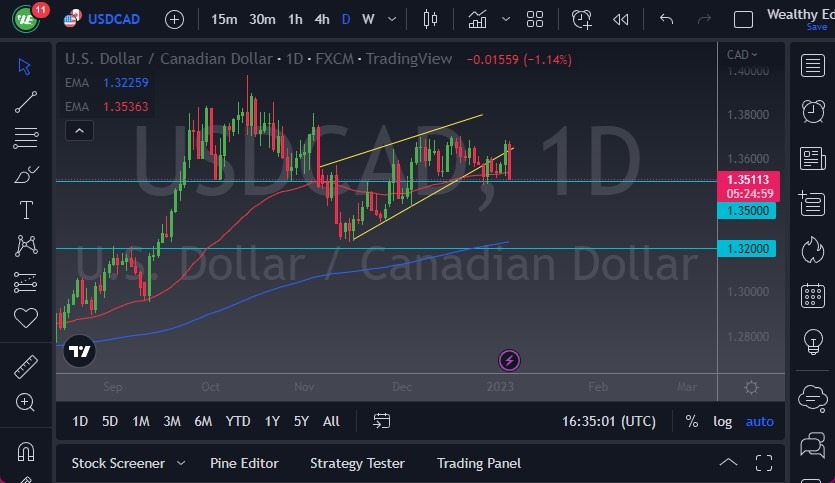Open private chats panel
Viewport: 835px width, 483px height.
click(813, 444)
